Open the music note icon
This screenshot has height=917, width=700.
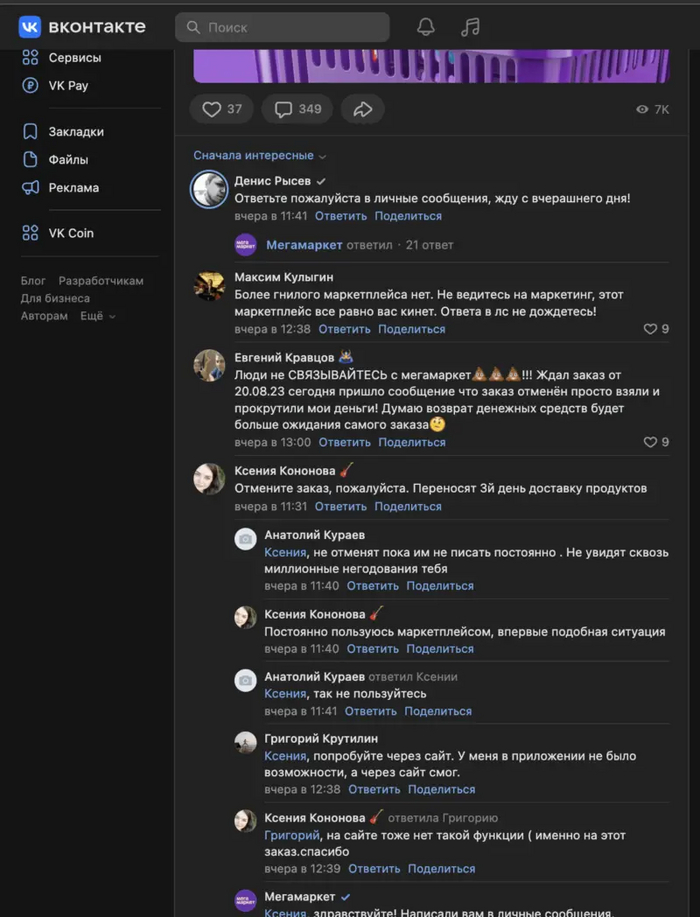click(470, 27)
